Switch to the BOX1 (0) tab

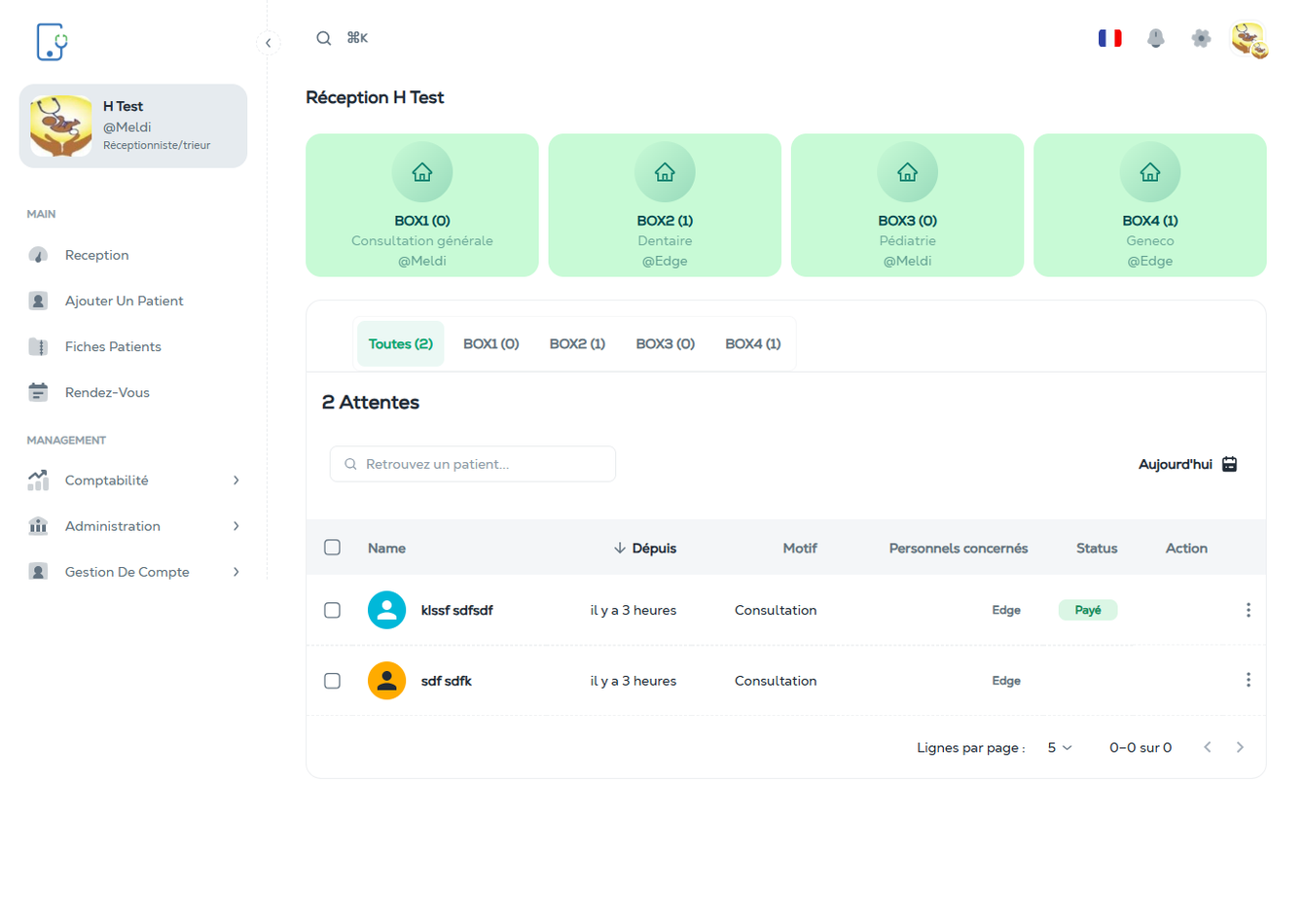pos(490,344)
